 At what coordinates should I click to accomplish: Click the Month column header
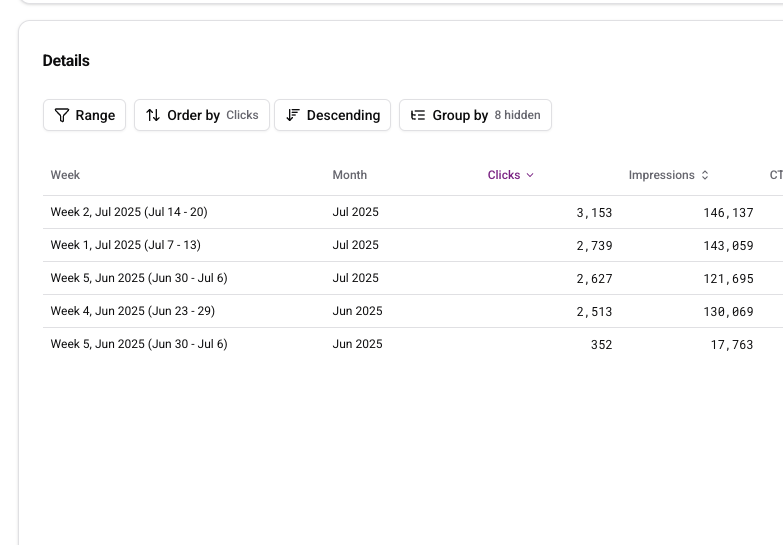(350, 175)
